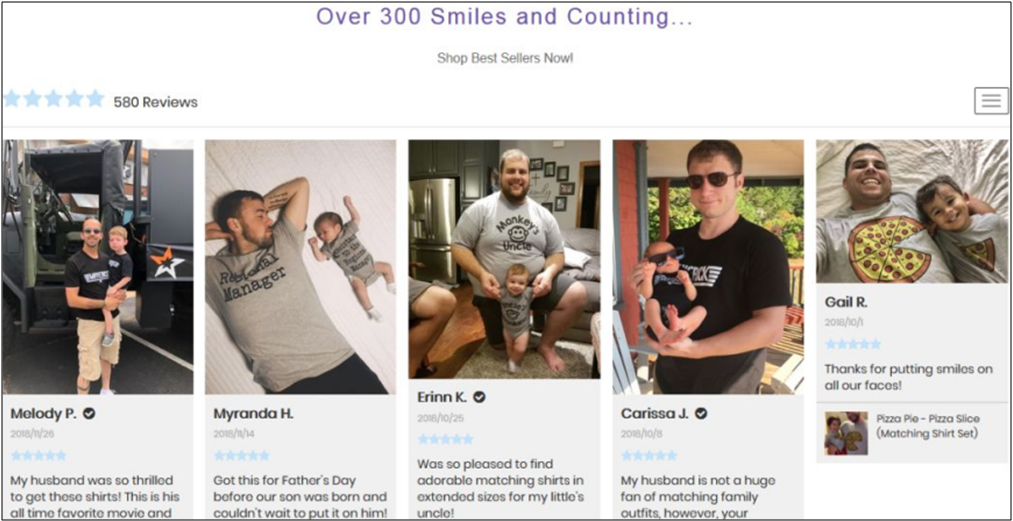Click verified badge next to Carissa J.
The width and height of the screenshot is (1013, 521).
point(701,413)
